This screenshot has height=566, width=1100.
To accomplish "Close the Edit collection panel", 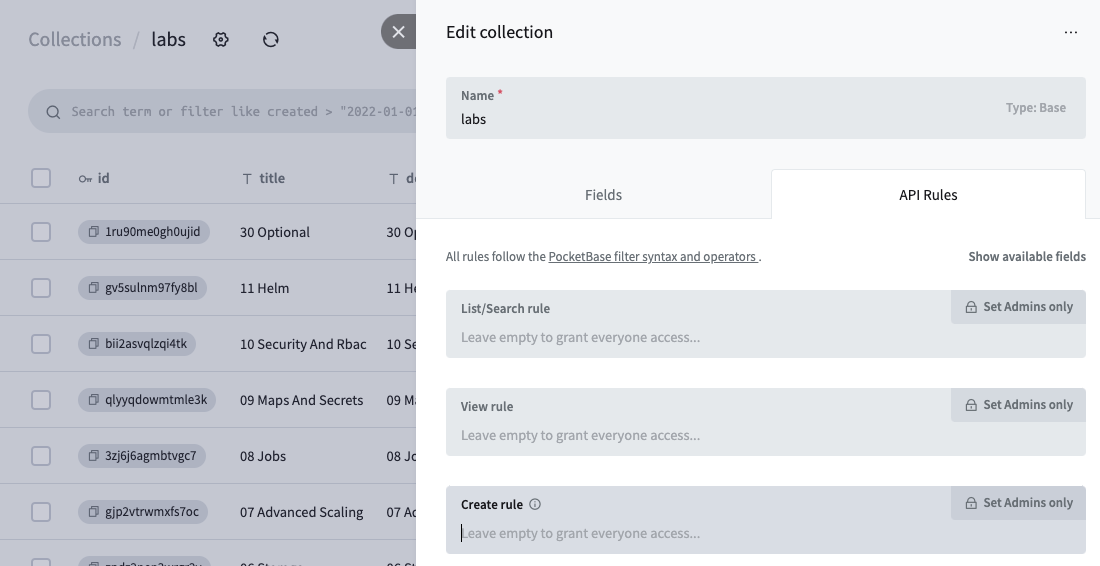I will 398,32.
